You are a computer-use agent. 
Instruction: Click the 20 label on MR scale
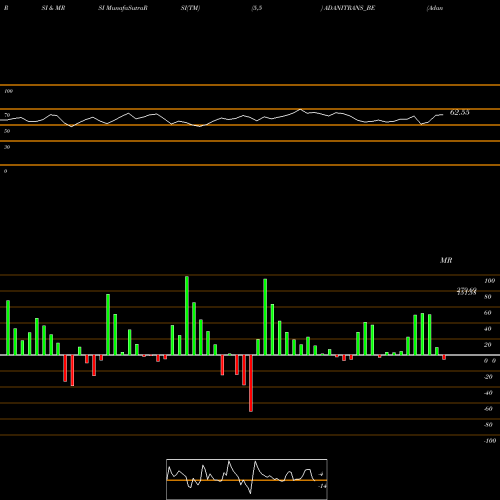(x=488, y=345)
